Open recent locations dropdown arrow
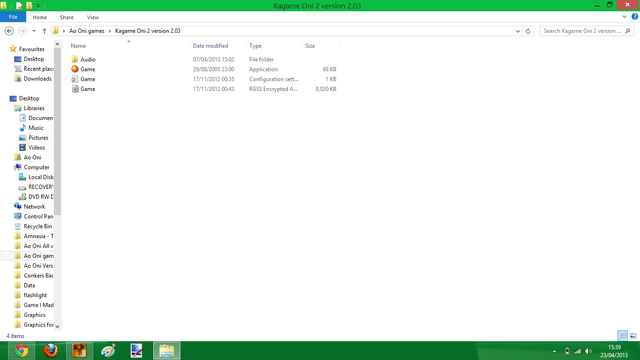The width and height of the screenshot is (640, 360). 34,31
